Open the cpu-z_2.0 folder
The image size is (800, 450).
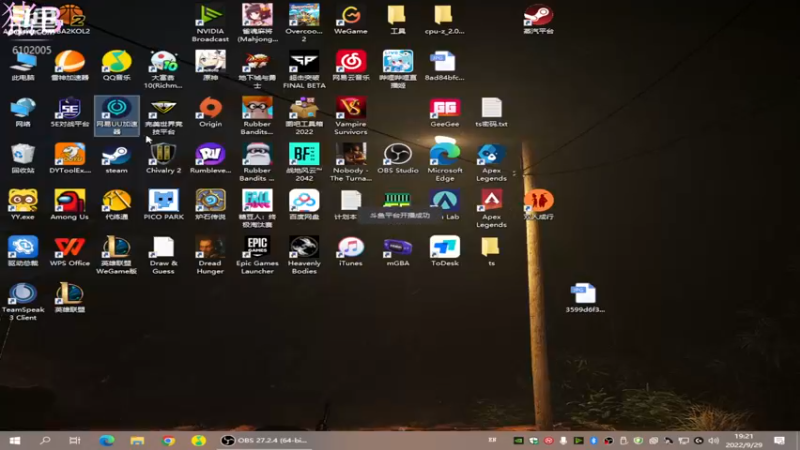pos(444,19)
